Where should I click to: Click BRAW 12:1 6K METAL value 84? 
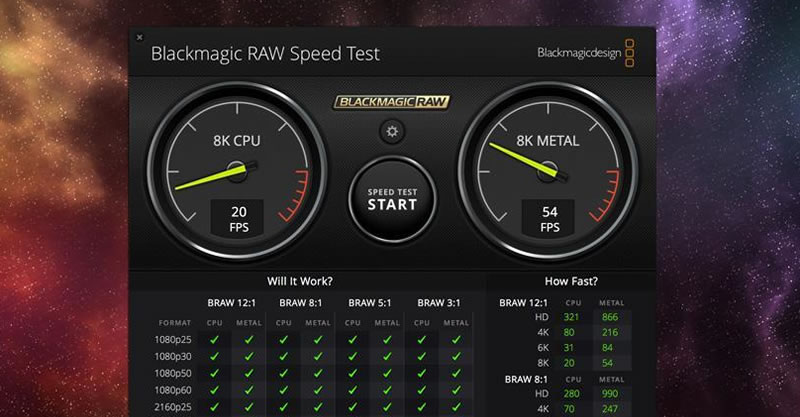point(607,348)
